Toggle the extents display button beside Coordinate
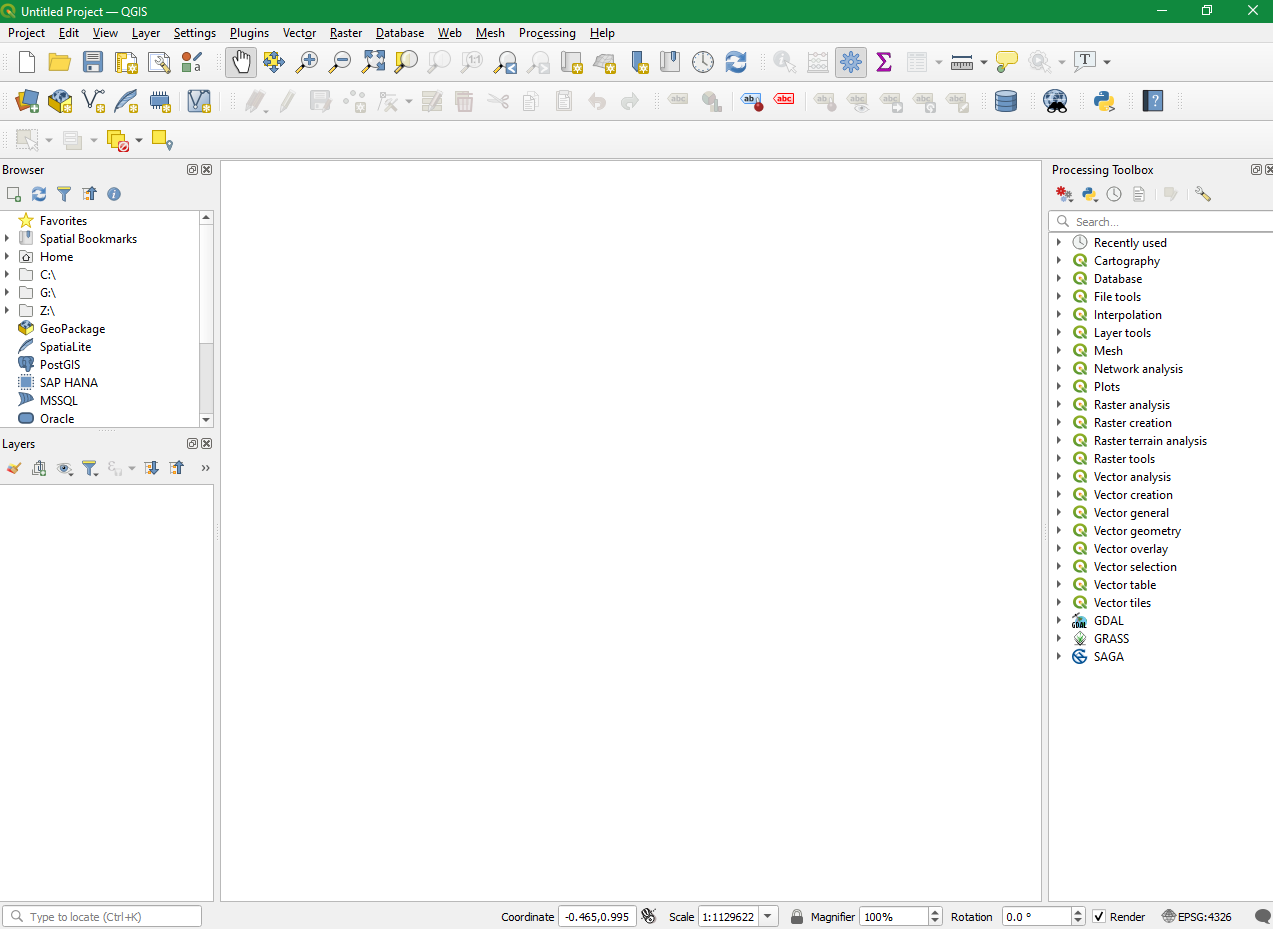Viewport: 1276px width, 931px height. click(649, 917)
